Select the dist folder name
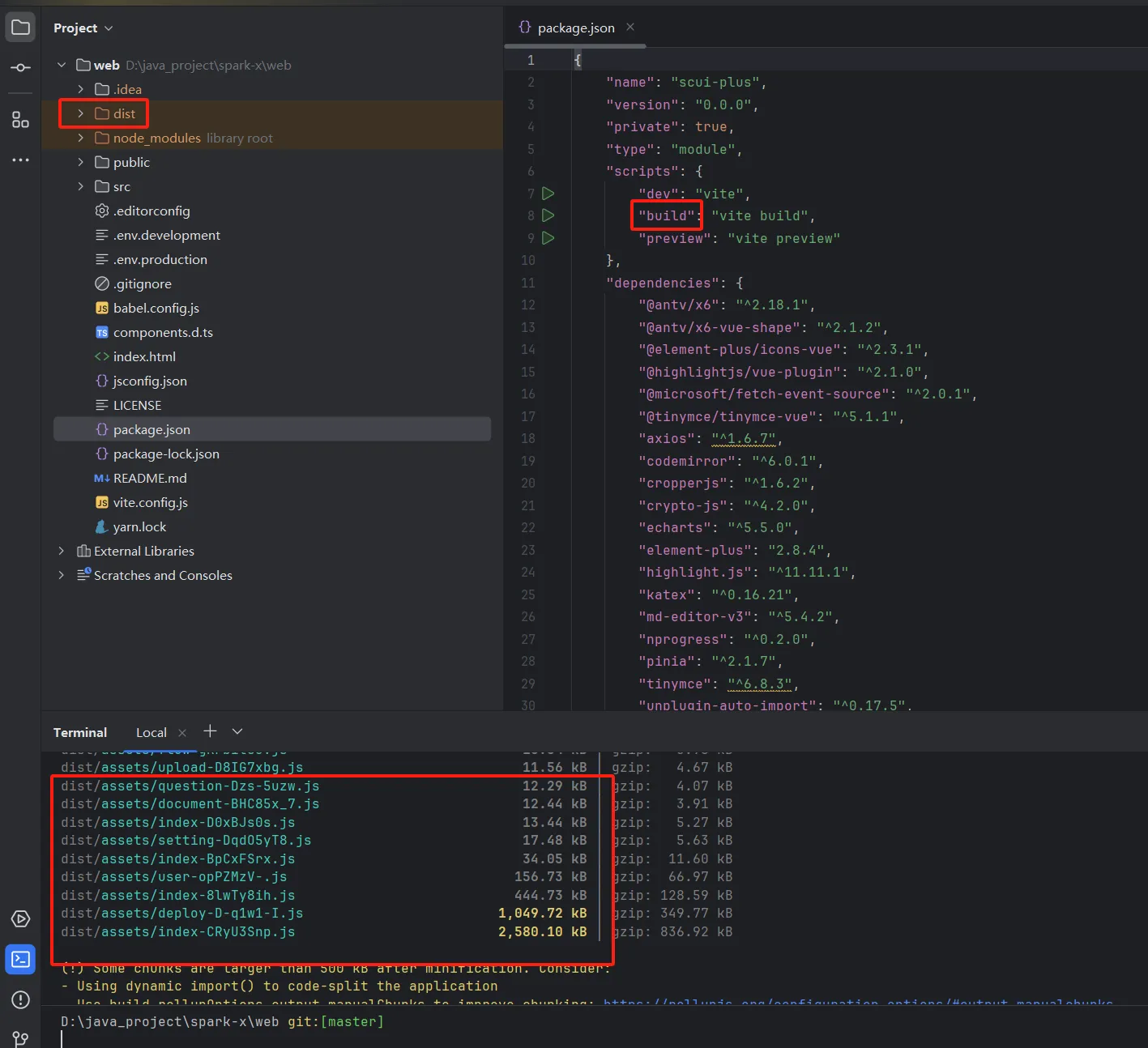This screenshot has width=1148, height=1048. pyautogui.click(x=124, y=113)
